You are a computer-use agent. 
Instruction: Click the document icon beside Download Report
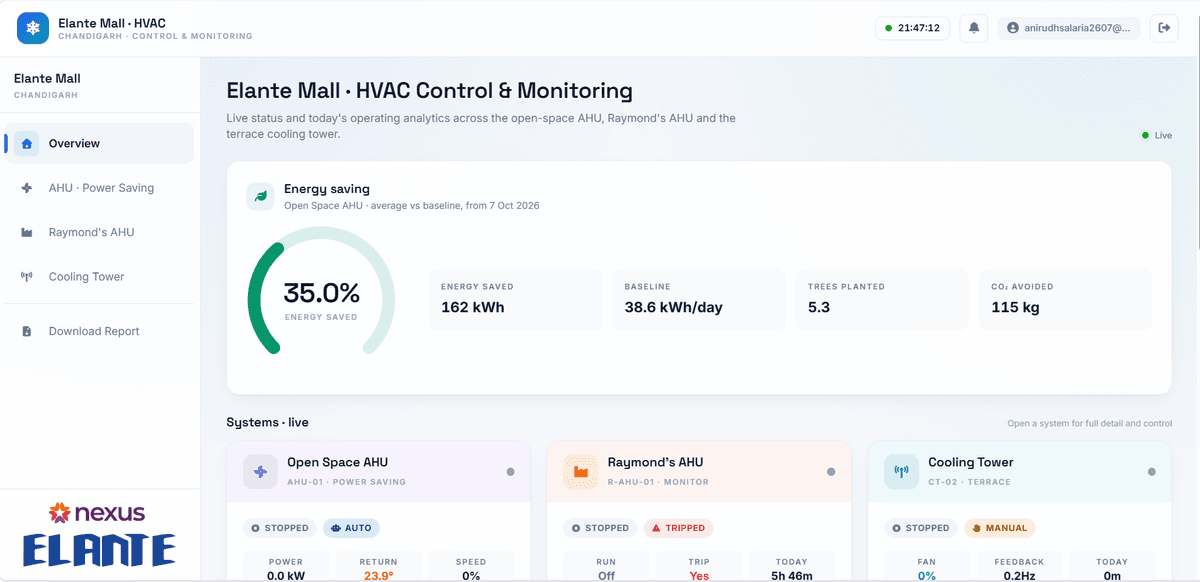click(27, 331)
